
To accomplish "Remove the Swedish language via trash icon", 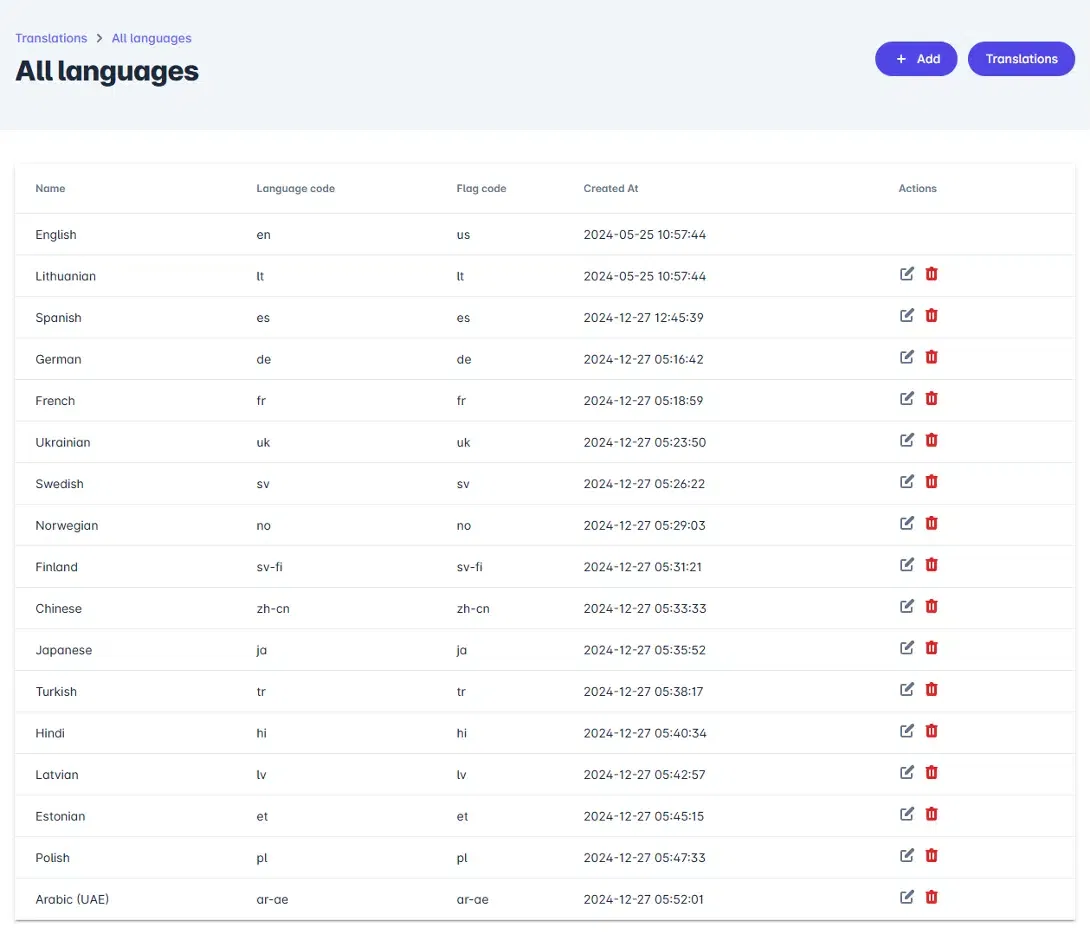I will [931, 482].
